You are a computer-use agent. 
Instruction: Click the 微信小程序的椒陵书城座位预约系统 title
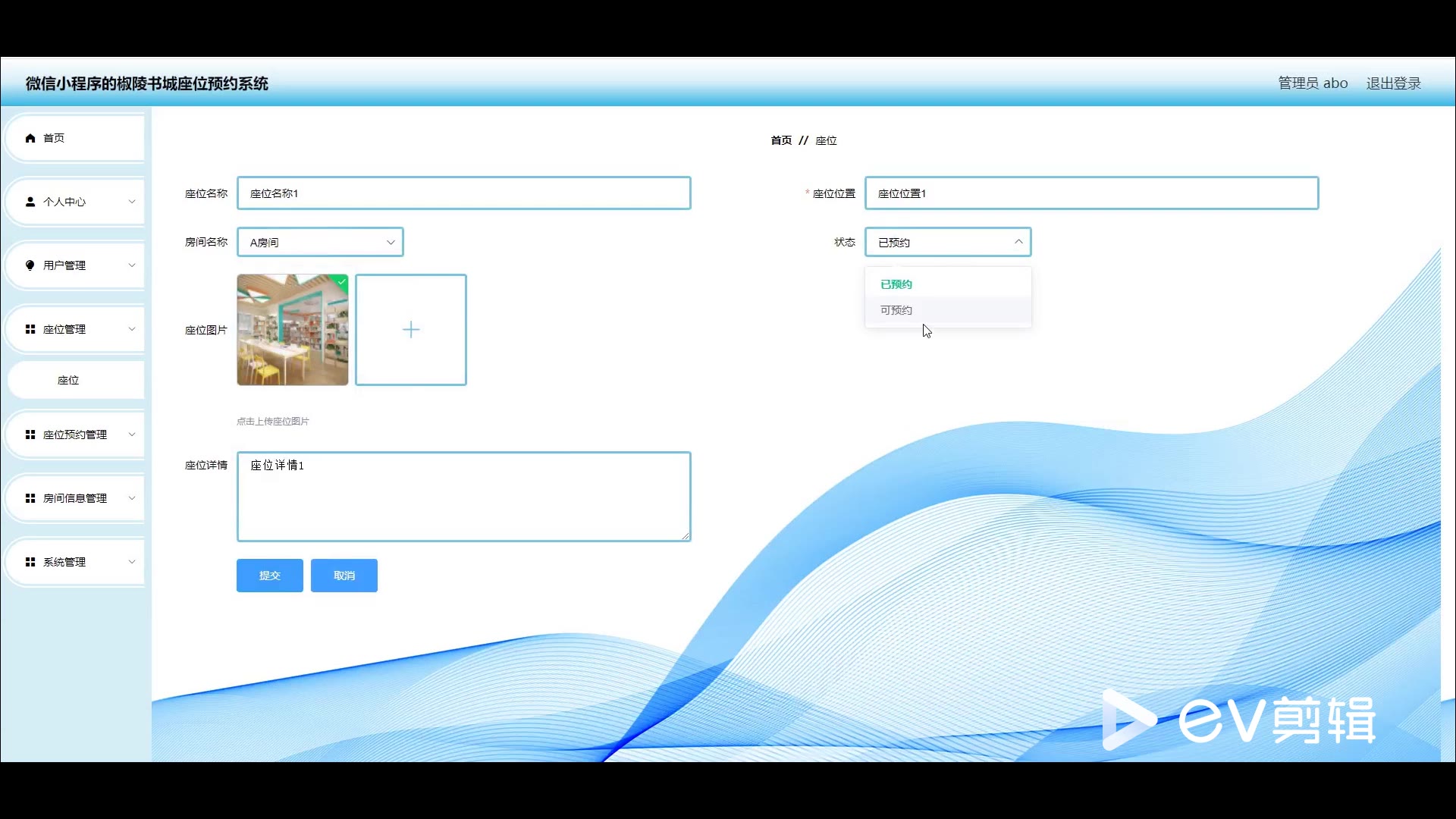click(147, 83)
